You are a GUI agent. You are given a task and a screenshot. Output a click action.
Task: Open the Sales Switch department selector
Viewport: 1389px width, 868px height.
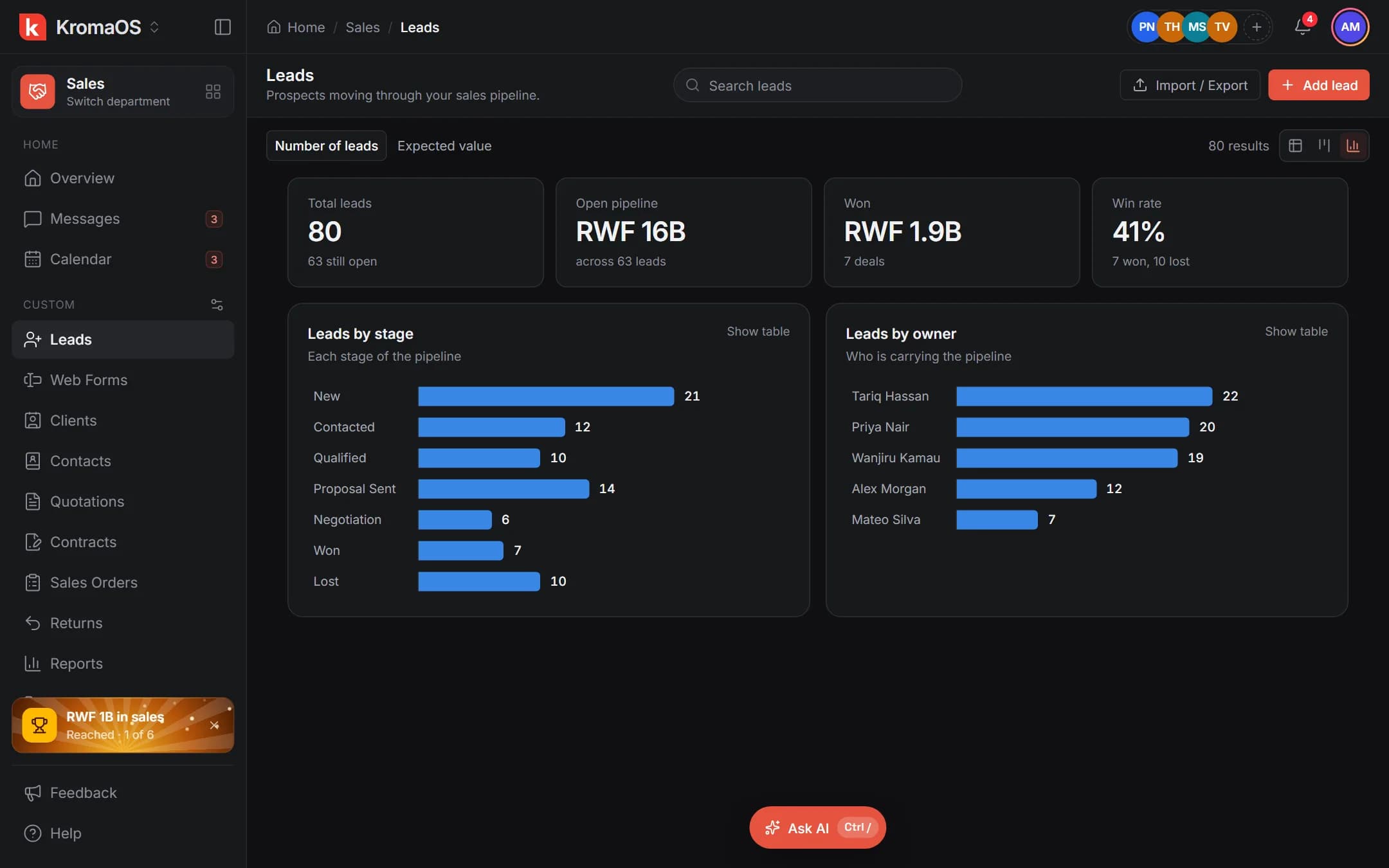123,91
